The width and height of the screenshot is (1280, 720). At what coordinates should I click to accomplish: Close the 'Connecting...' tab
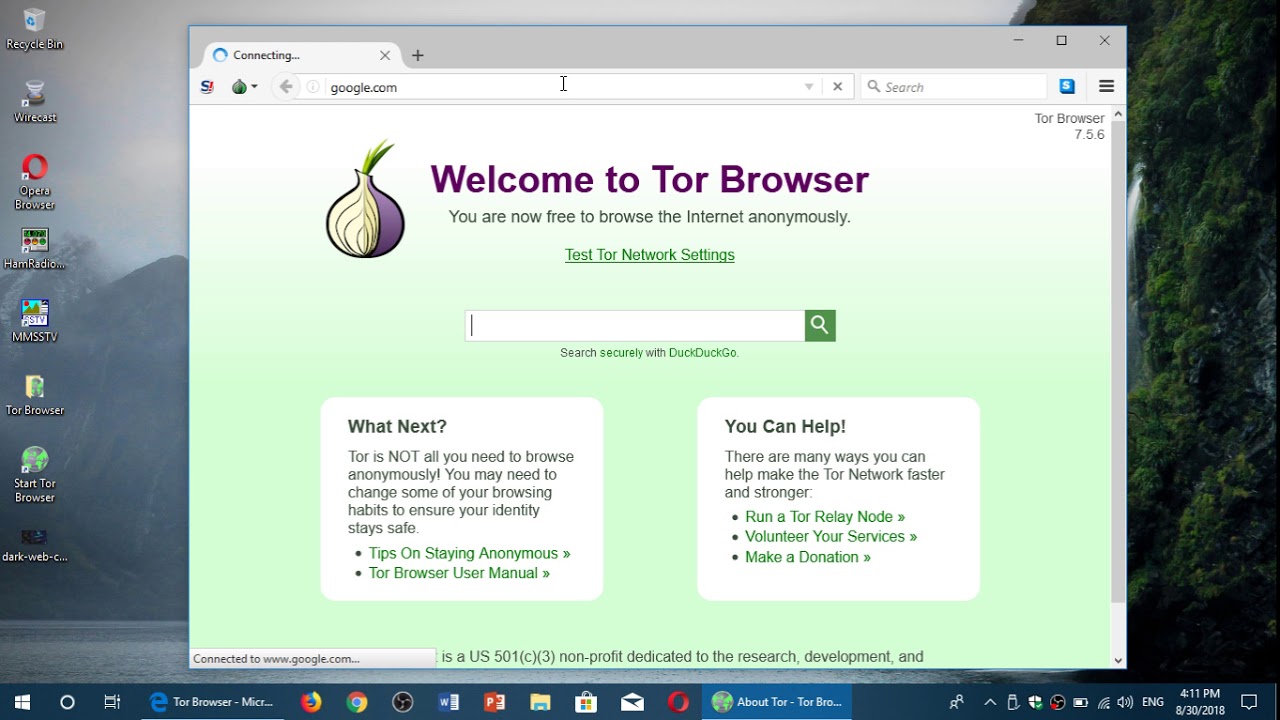pos(385,55)
